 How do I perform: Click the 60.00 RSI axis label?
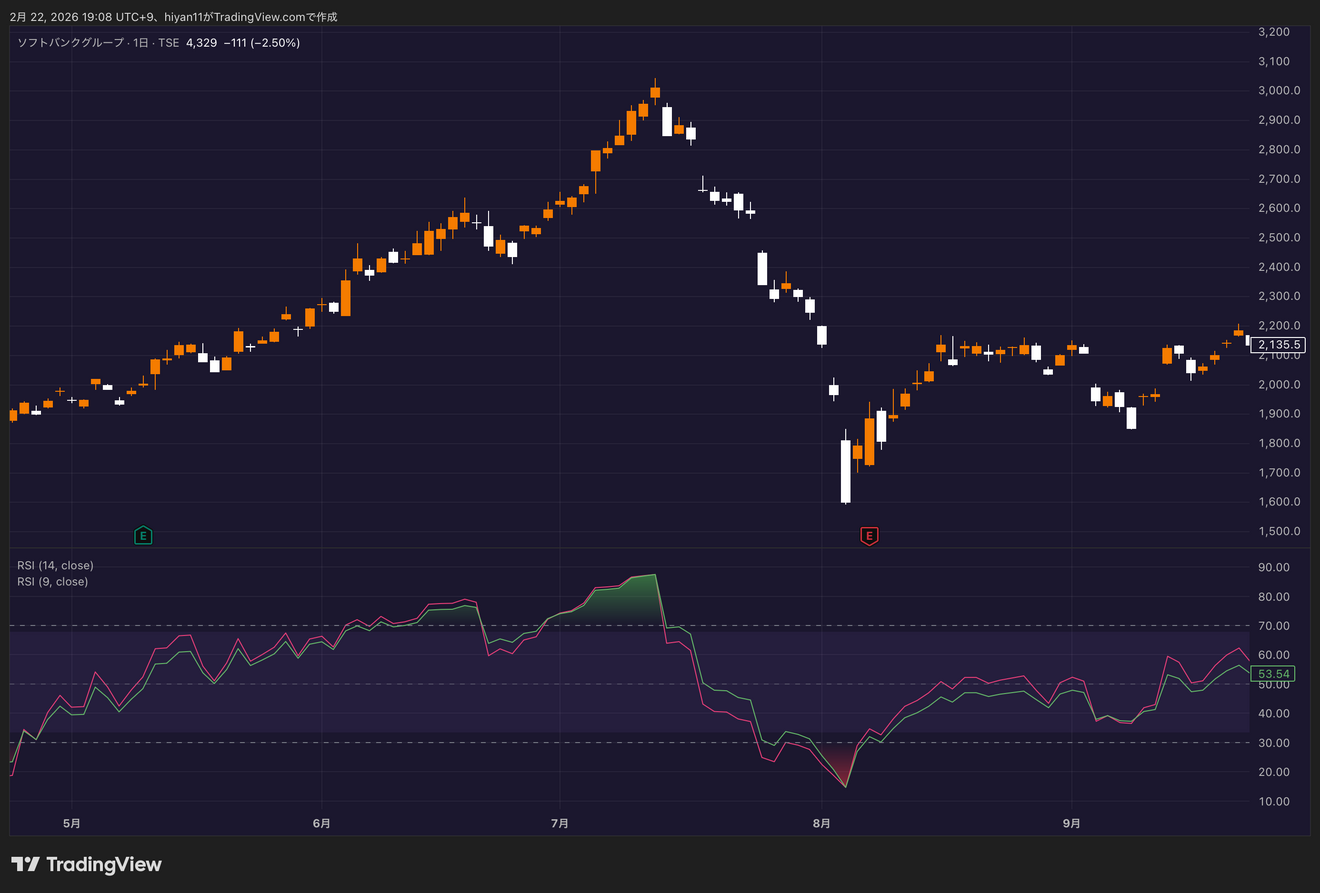tap(1274, 655)
